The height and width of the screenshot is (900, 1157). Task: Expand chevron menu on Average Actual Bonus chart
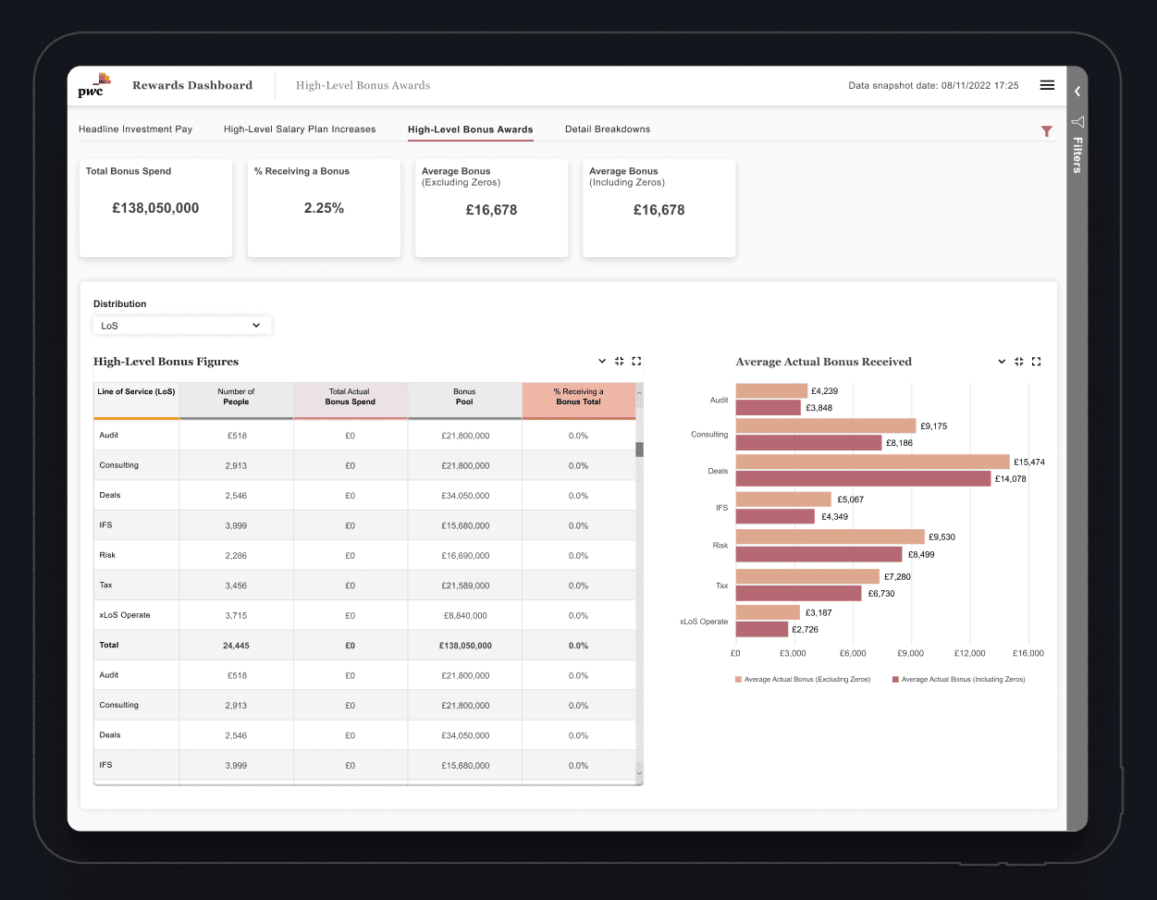coord(1002,361)
